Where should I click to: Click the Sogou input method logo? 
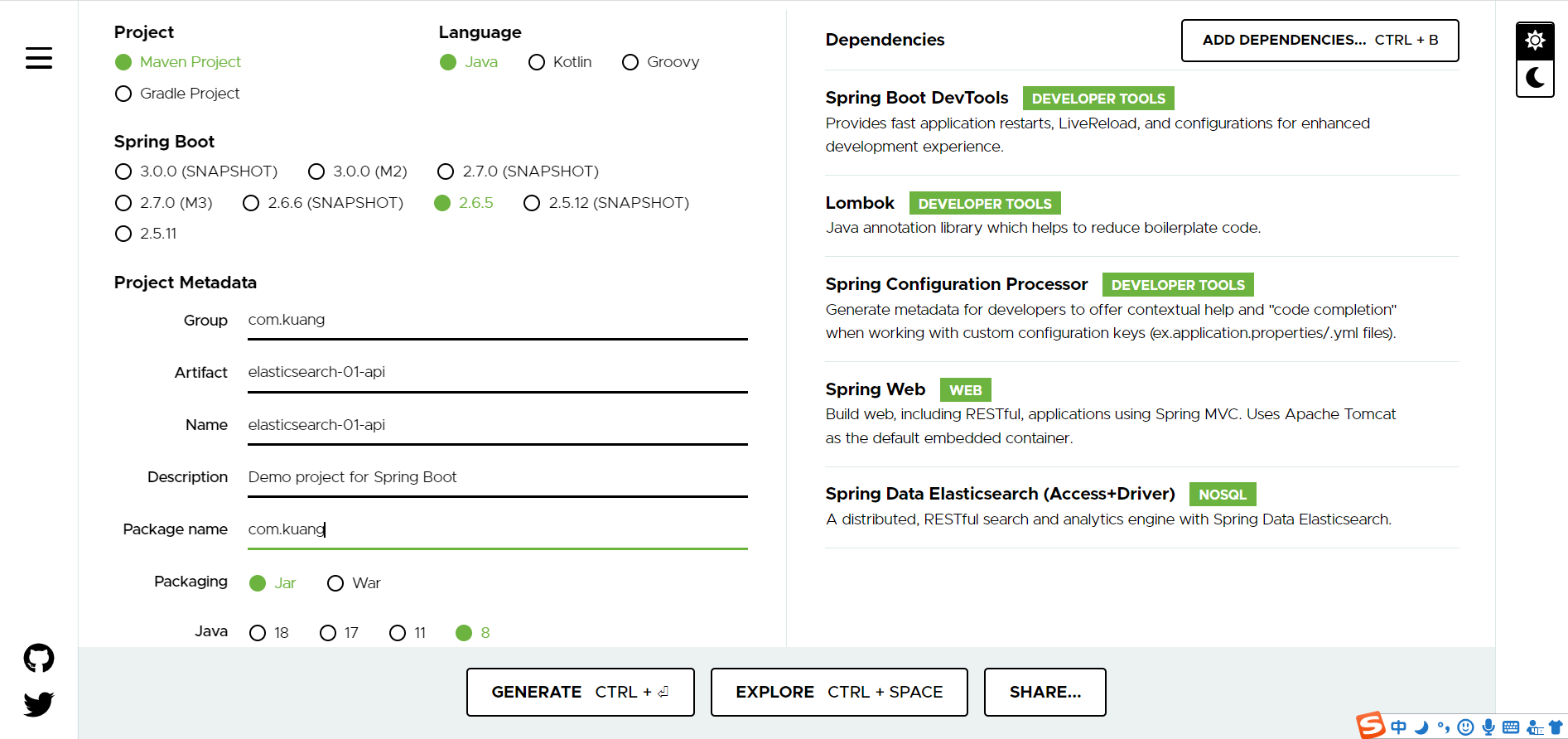tap(1371, 726)
